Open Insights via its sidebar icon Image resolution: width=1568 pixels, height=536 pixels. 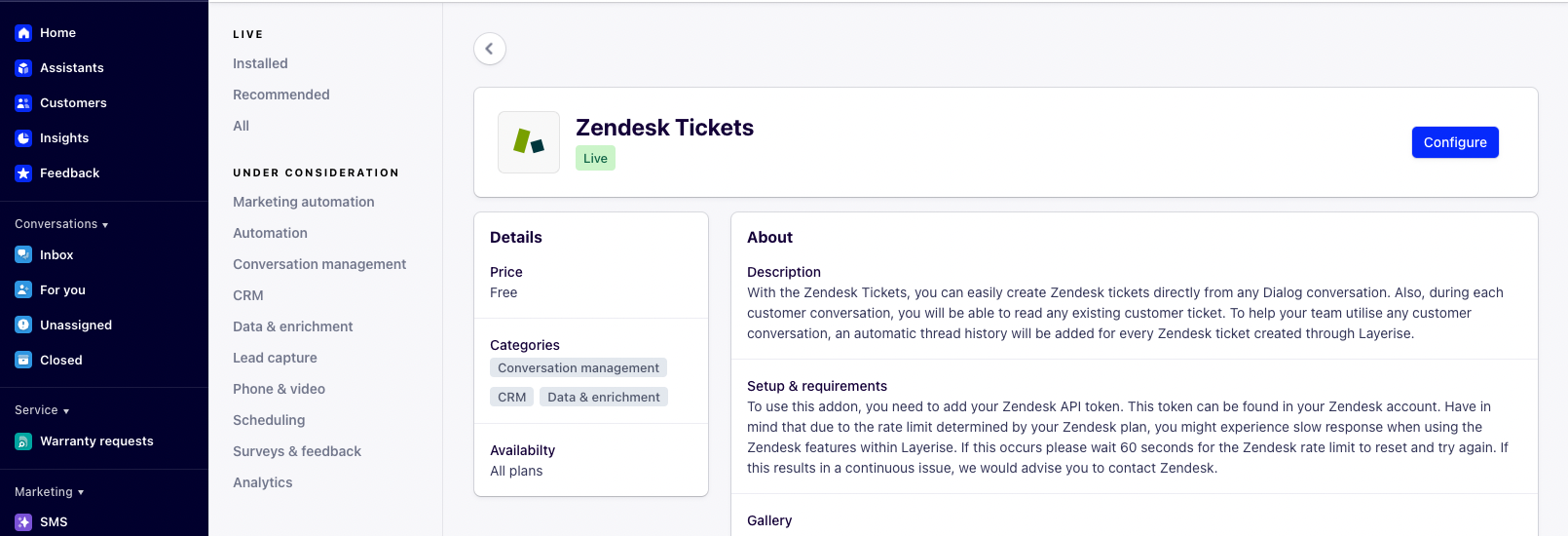coord(23,138)
